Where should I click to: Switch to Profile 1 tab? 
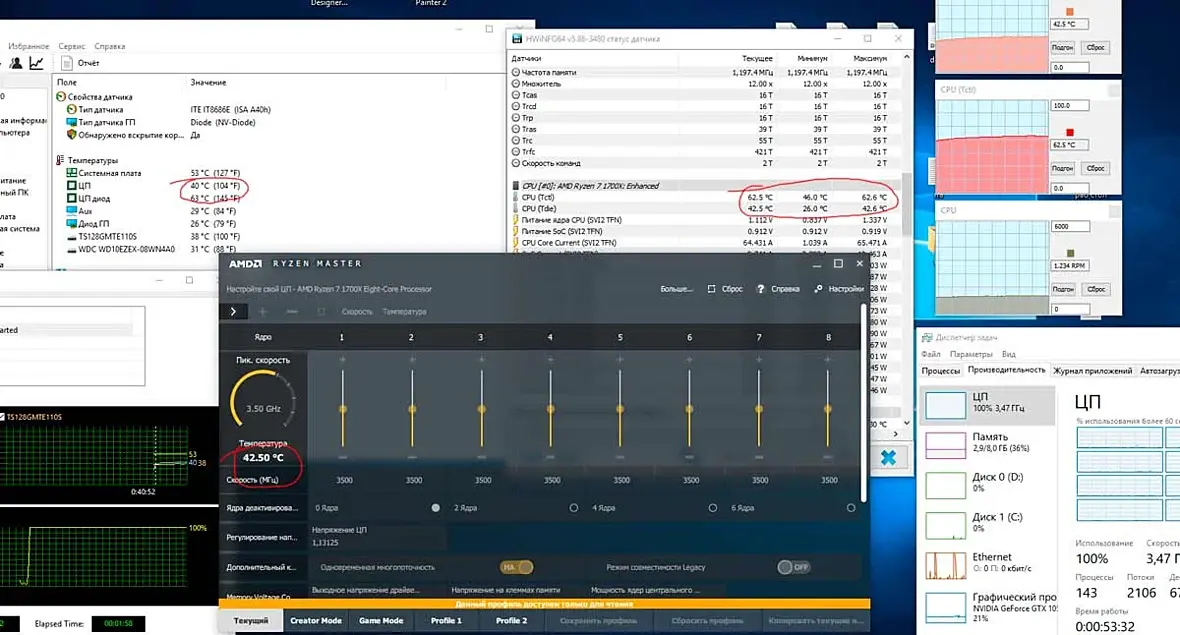446,621
